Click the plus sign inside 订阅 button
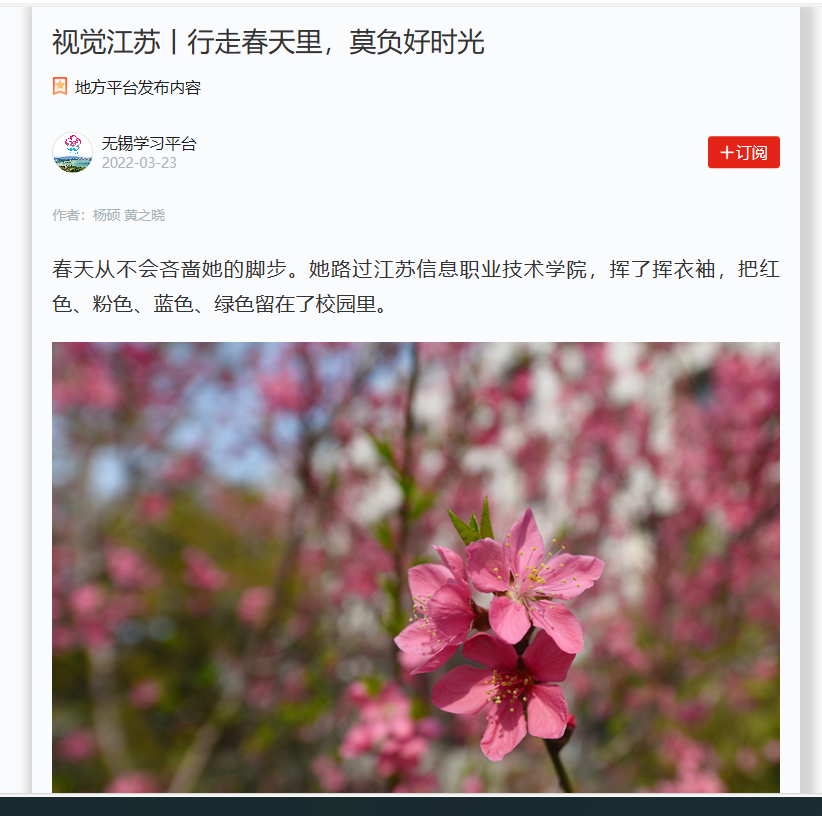 (x=727, y=153)
